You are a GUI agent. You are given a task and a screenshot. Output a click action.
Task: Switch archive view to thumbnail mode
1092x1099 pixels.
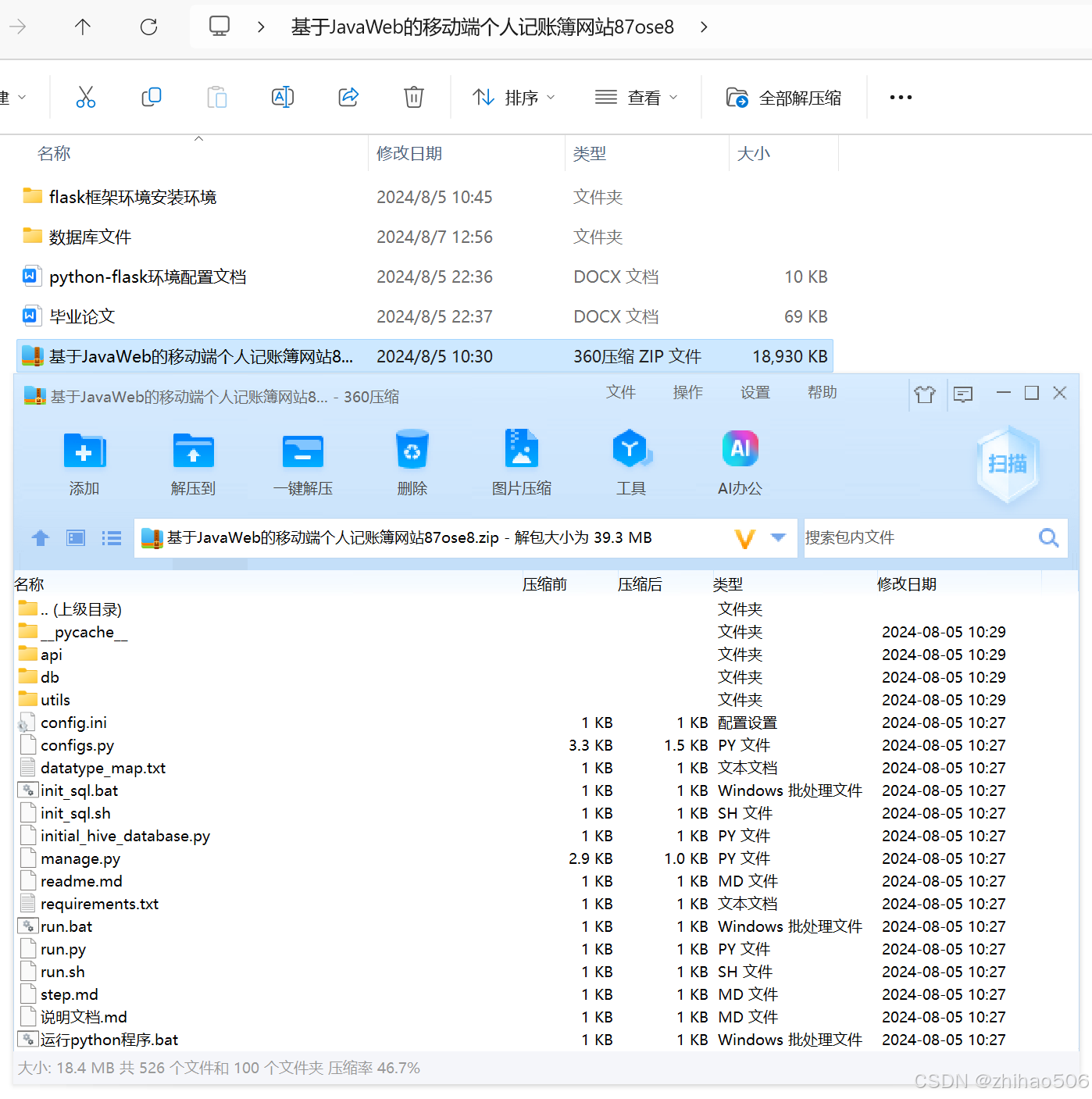pos(75,537)
